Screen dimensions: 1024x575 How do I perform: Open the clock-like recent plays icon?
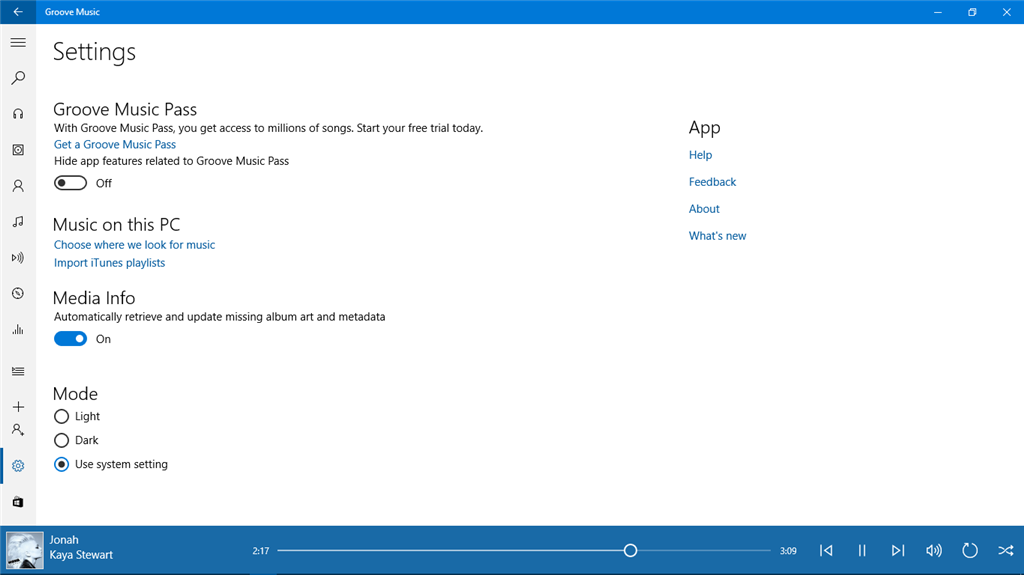18,293
